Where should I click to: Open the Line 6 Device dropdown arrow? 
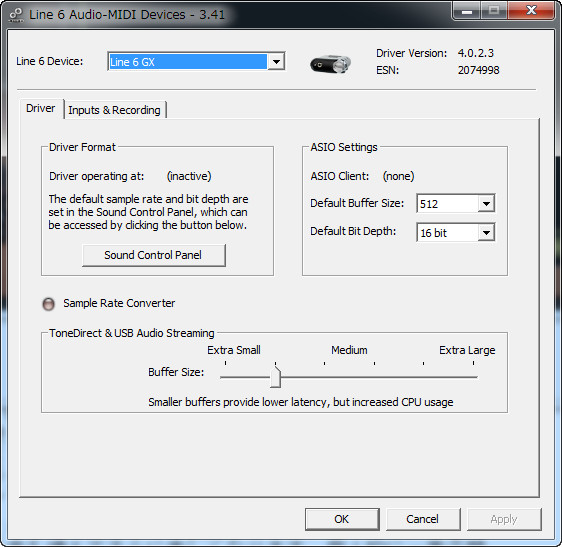pos(276,62)
